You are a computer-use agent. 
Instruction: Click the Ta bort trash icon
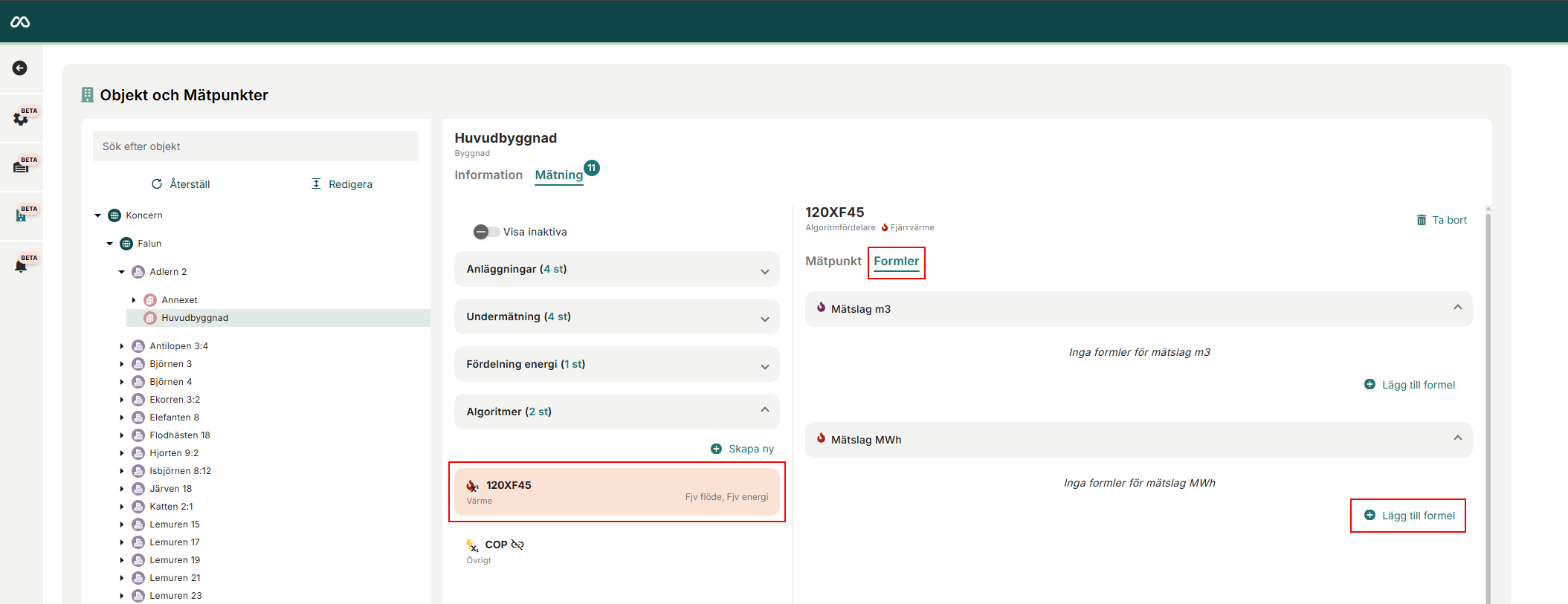1422,220
